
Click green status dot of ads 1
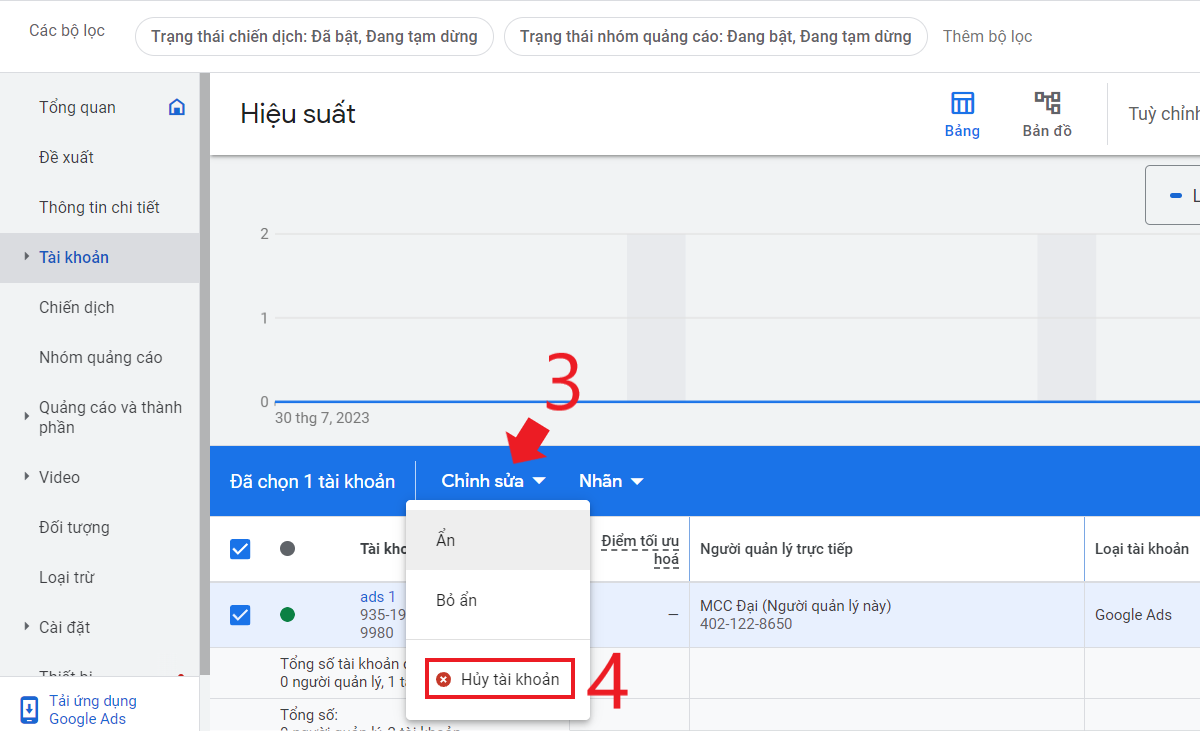[x=288, y=614]
